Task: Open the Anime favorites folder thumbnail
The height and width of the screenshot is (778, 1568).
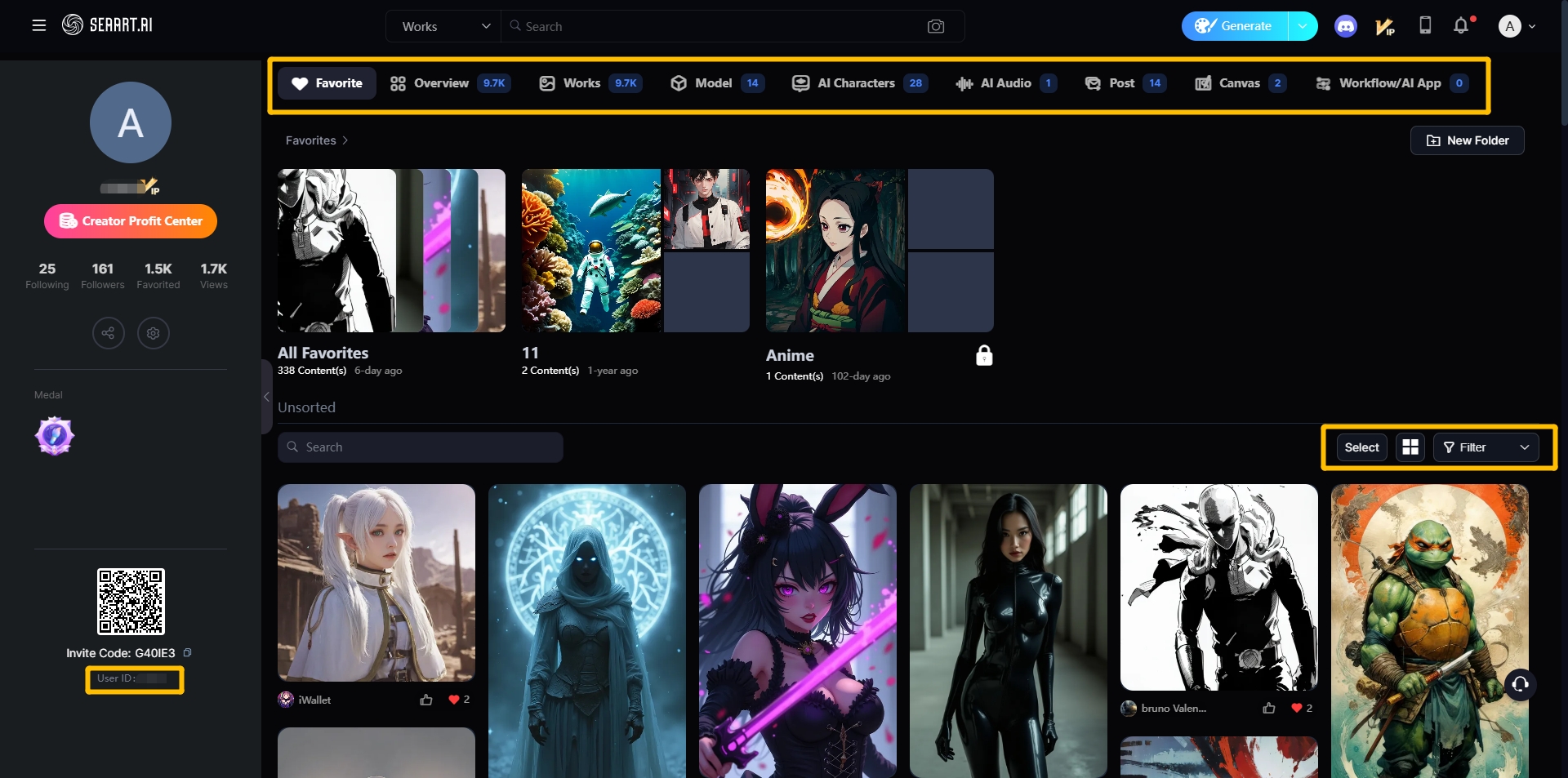Action: [880, 251]
